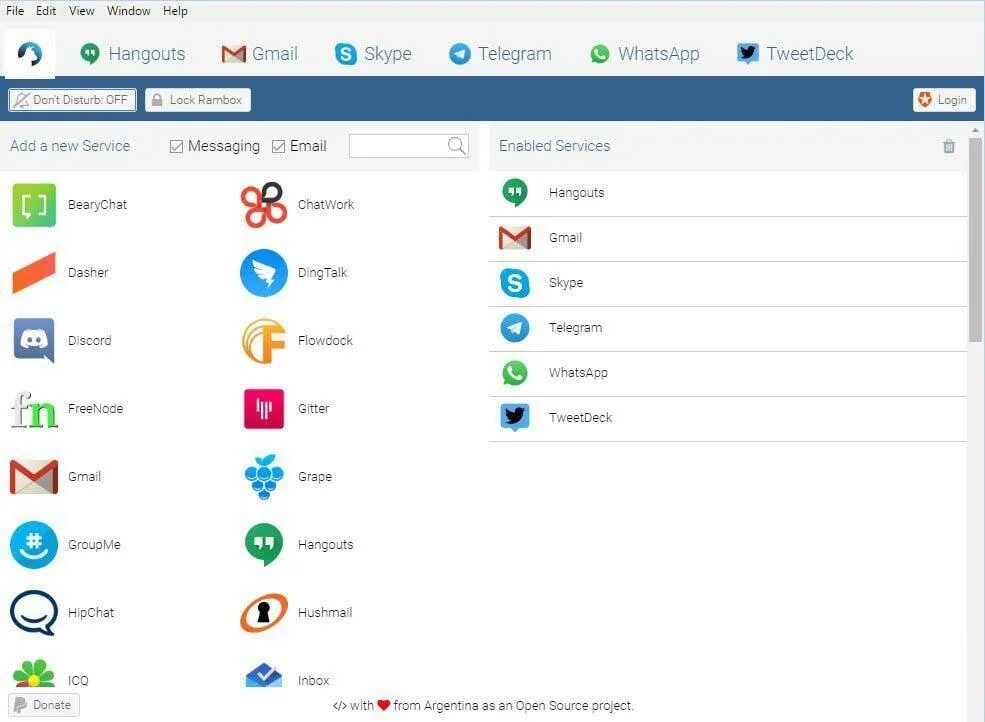Switch to the Skype tab

(x=373, y=53)
